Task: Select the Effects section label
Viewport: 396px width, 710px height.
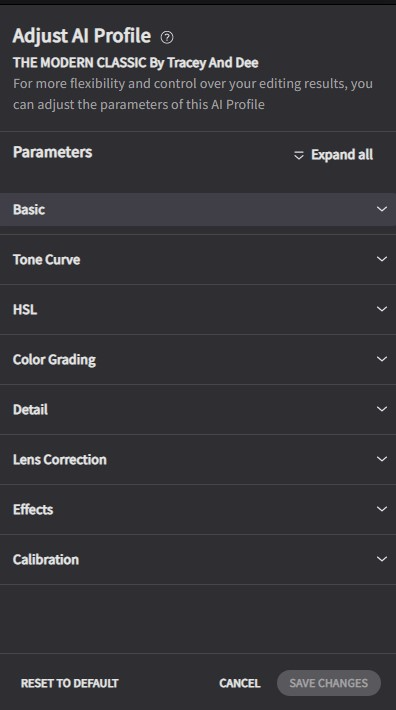Action: click(x=33, y=509)
